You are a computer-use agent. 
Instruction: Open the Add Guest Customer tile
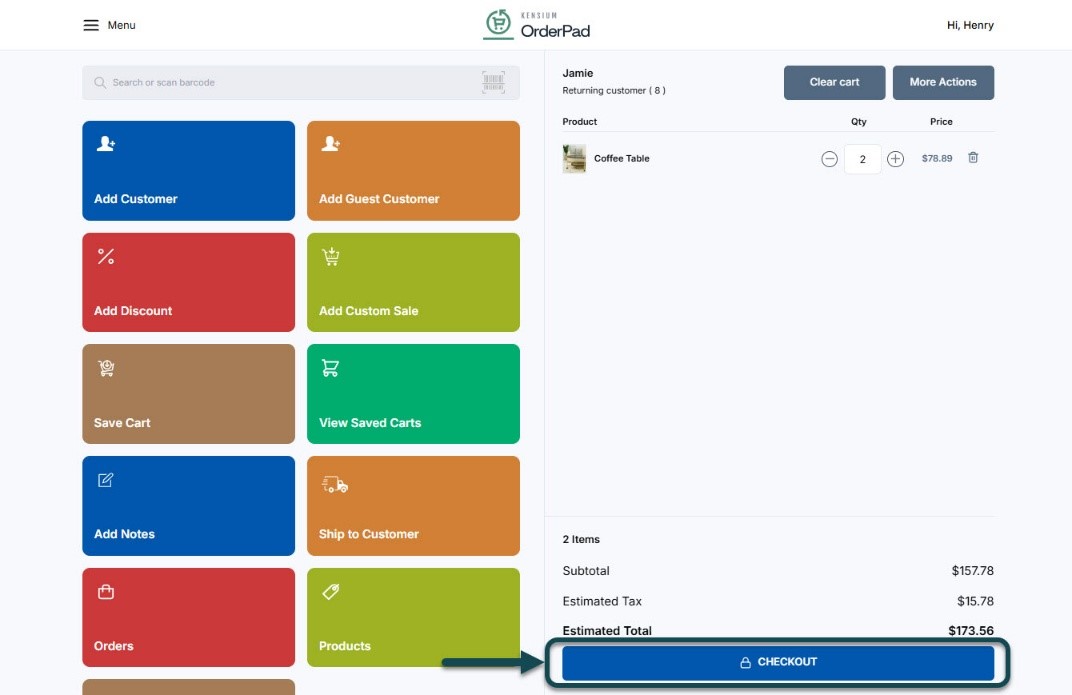[414, 171]
